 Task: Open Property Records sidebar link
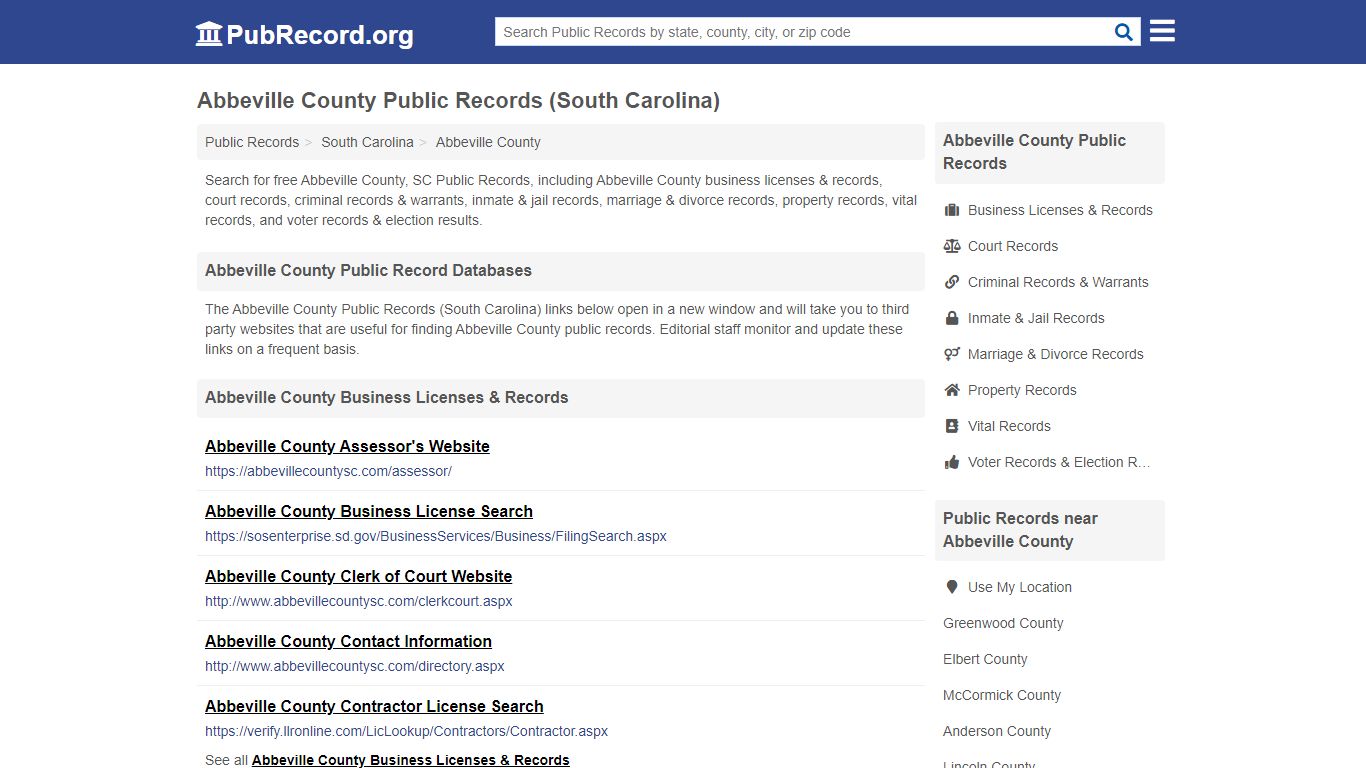tap(1022, 390)
